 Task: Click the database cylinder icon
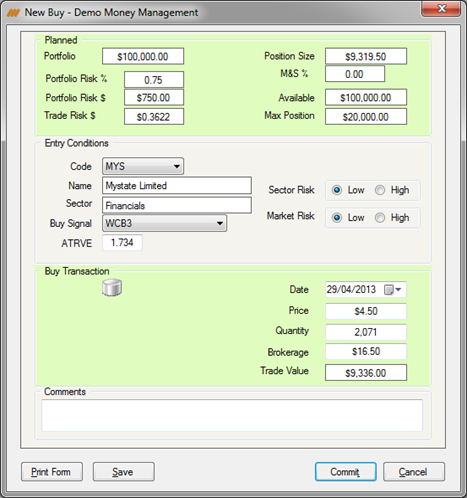[x=112, y=288]
